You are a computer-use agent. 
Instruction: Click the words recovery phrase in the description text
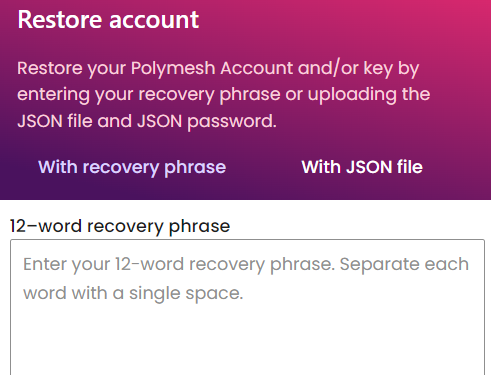209,94
